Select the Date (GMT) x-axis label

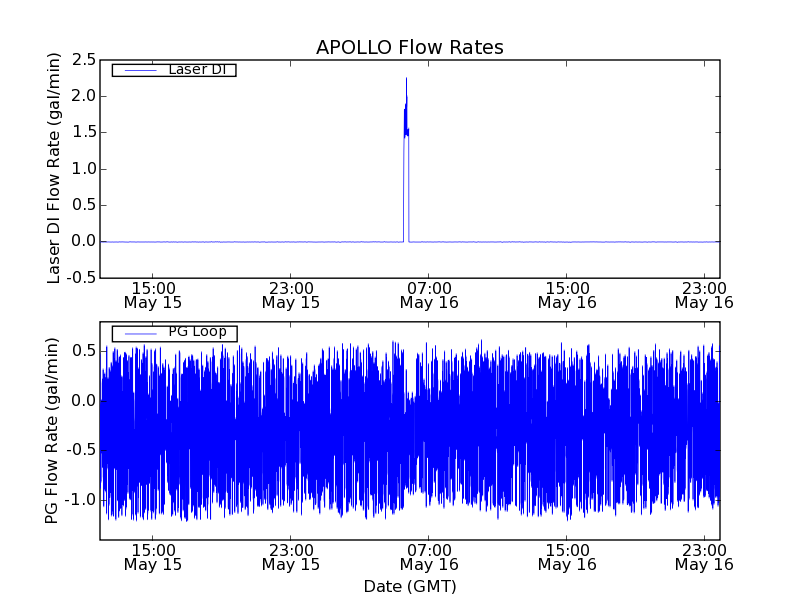409,586
